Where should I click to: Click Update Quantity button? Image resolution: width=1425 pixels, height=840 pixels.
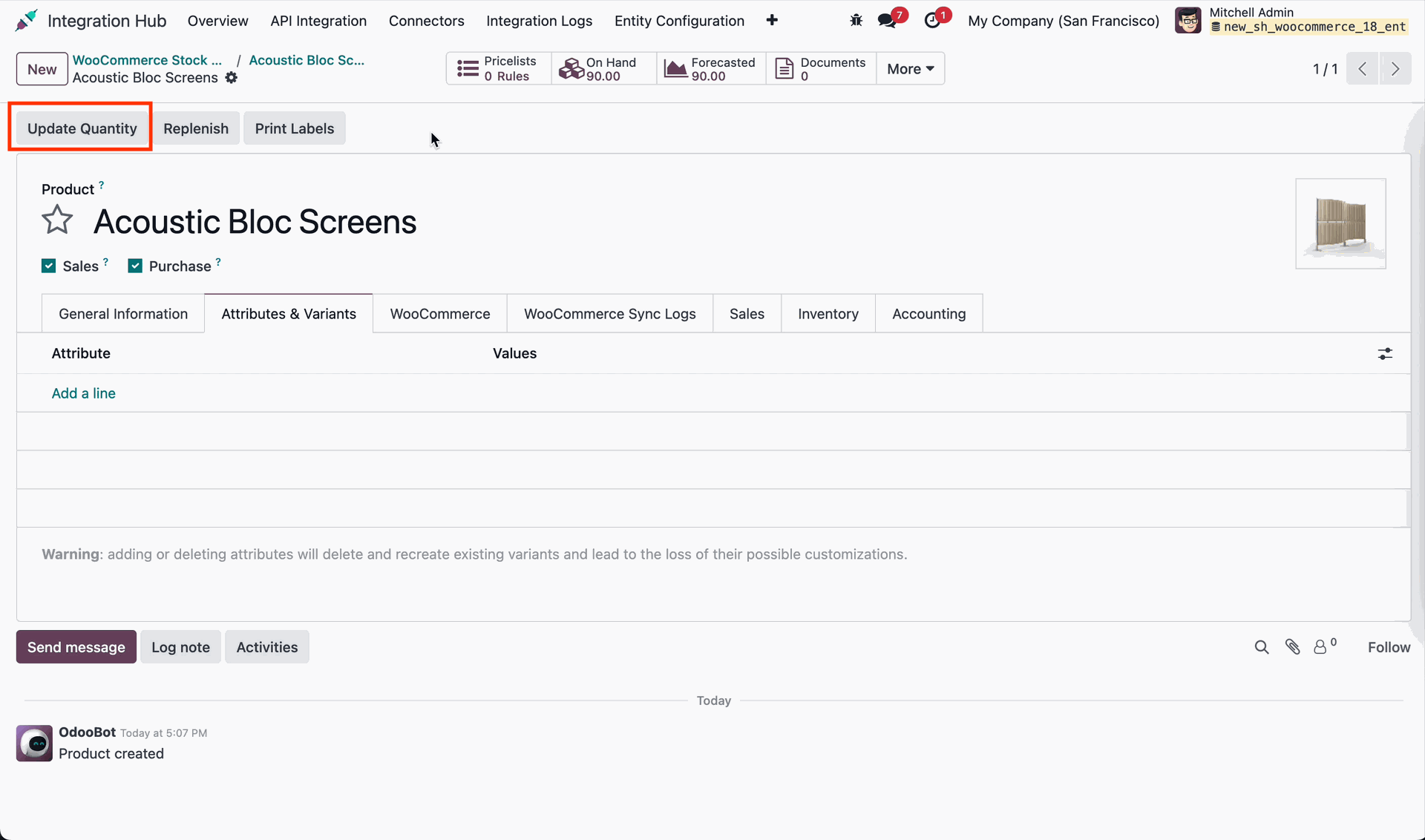tap(82, 128)
